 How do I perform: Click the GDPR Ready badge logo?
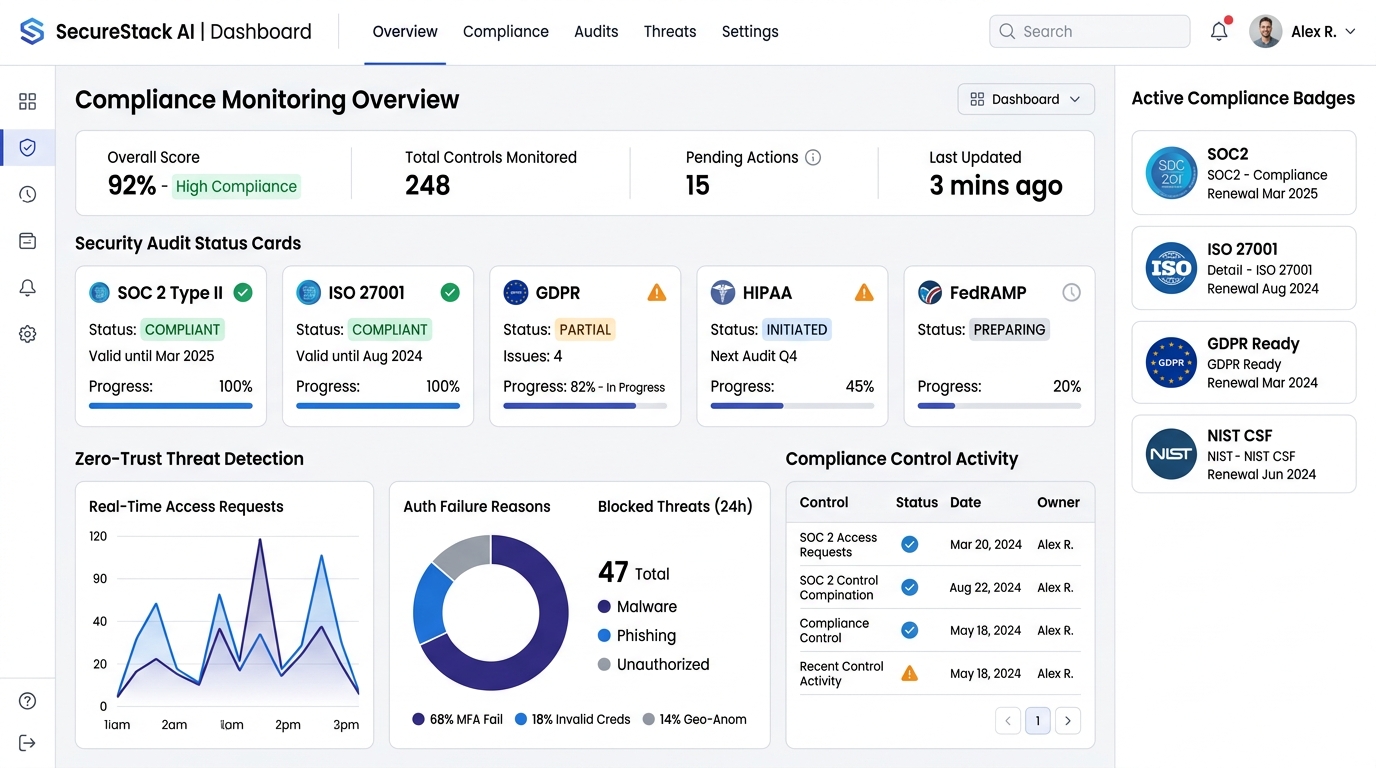[x=1171, y=362]
